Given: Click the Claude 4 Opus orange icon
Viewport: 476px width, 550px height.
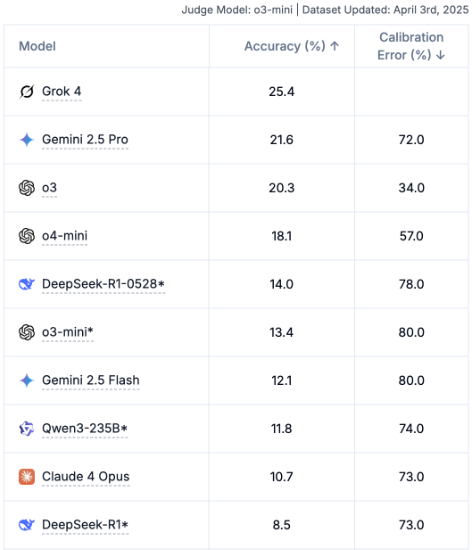Looking at the screenshot, I should coord(27,477).
